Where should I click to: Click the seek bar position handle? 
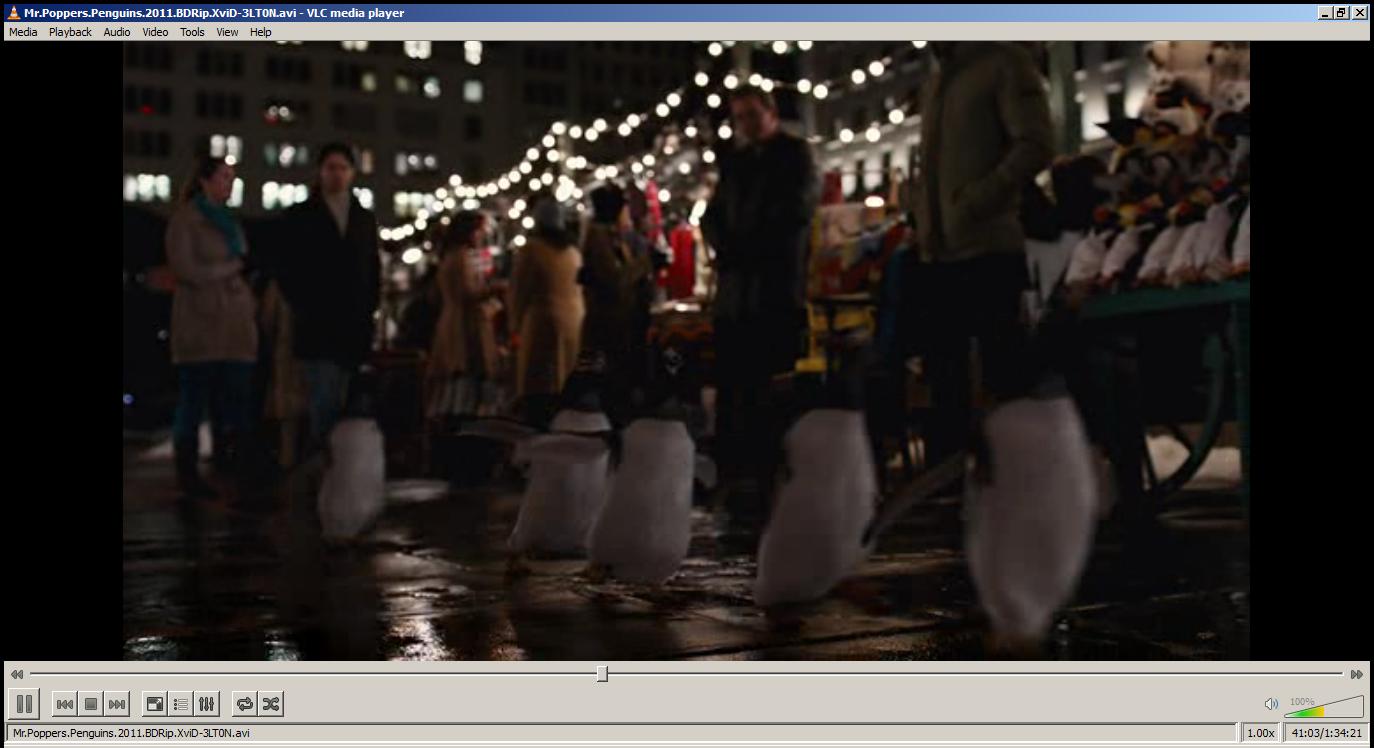[x=602, y=674]
